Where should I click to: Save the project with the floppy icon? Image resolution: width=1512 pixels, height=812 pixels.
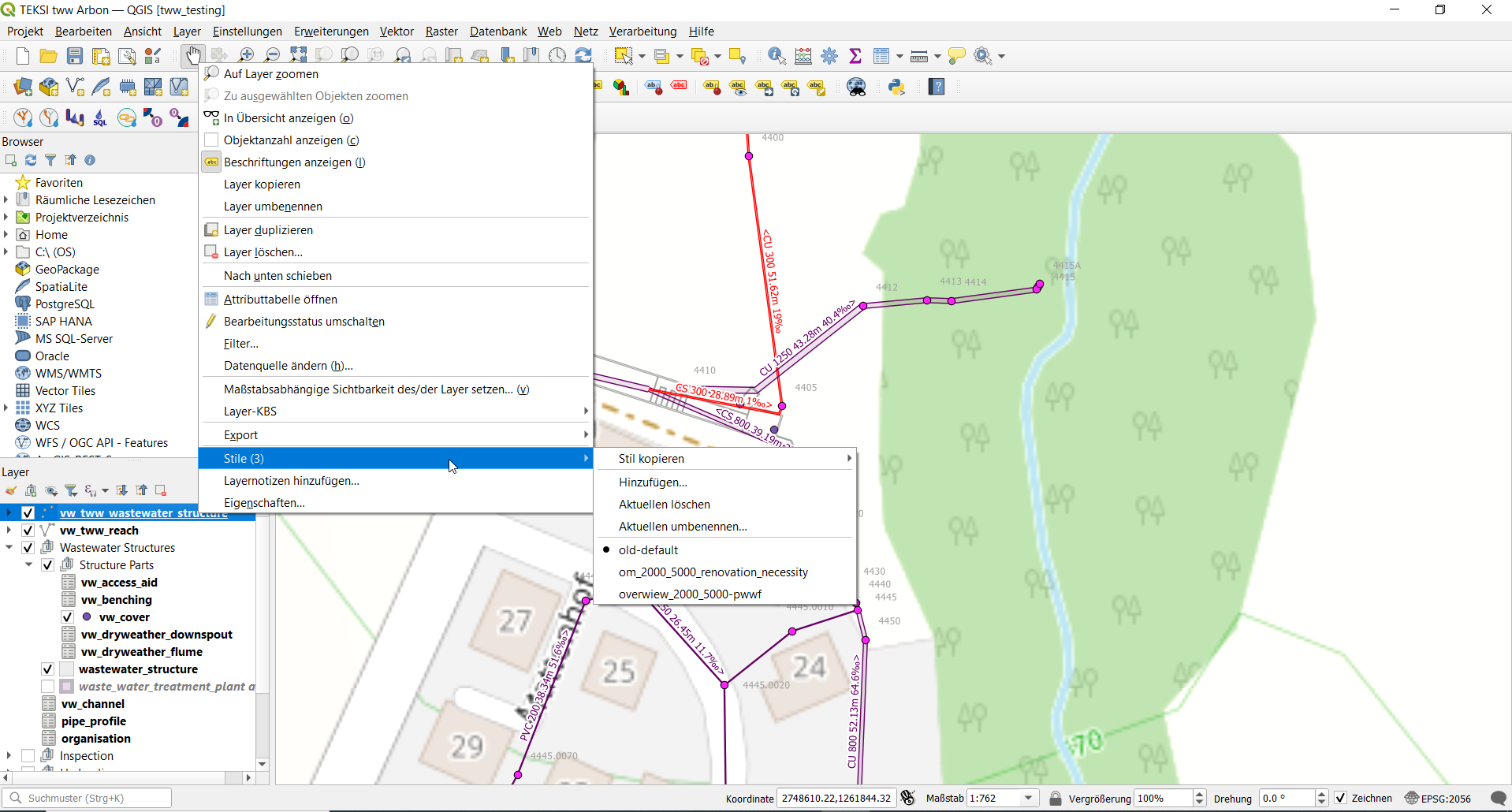[x=75, y=56]
